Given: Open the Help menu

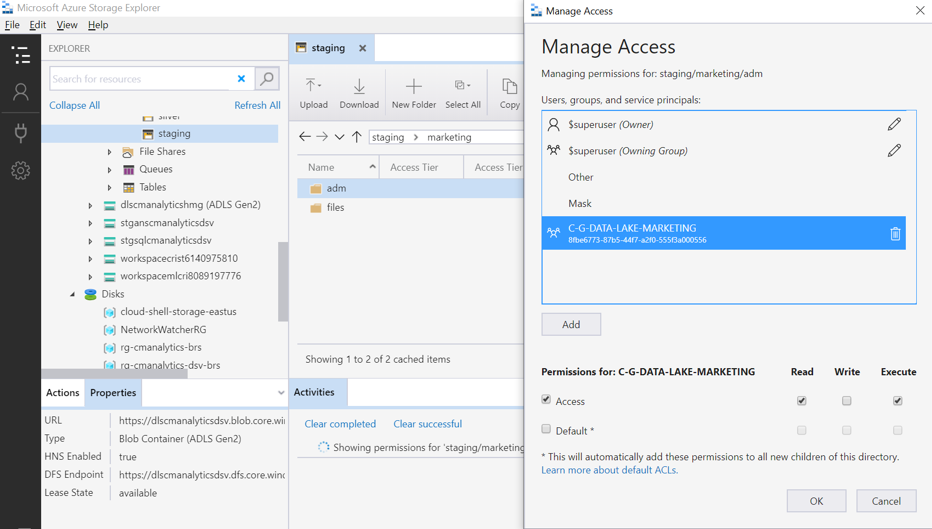Looking at the screenshot, I should click(x=98, y=25).
